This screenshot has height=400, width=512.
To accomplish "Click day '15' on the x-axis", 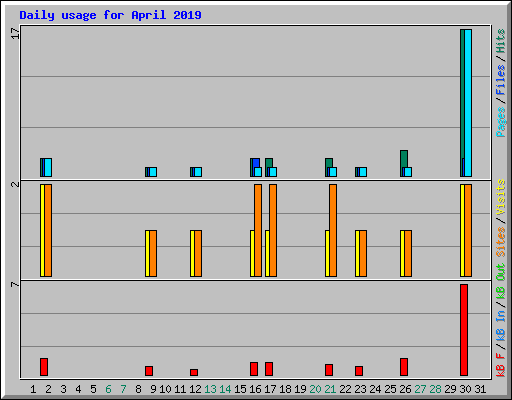I will (240, 389).
